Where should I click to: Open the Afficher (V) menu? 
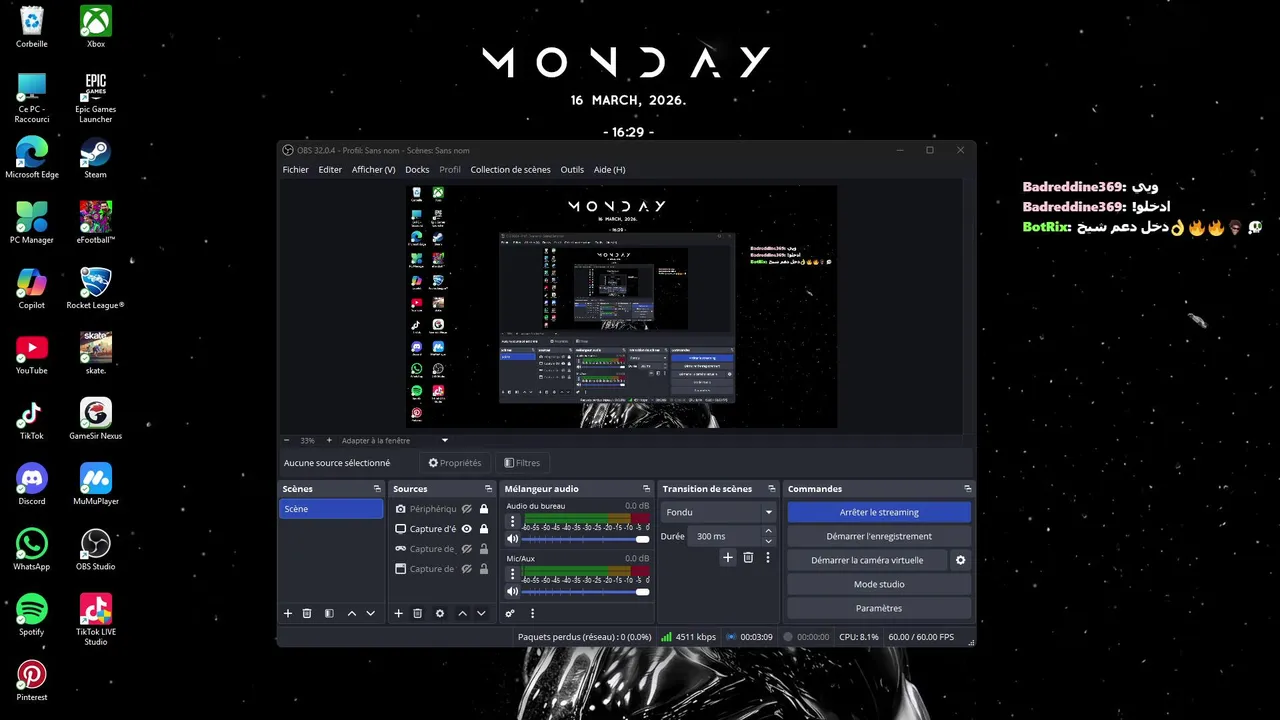[373, 170]
